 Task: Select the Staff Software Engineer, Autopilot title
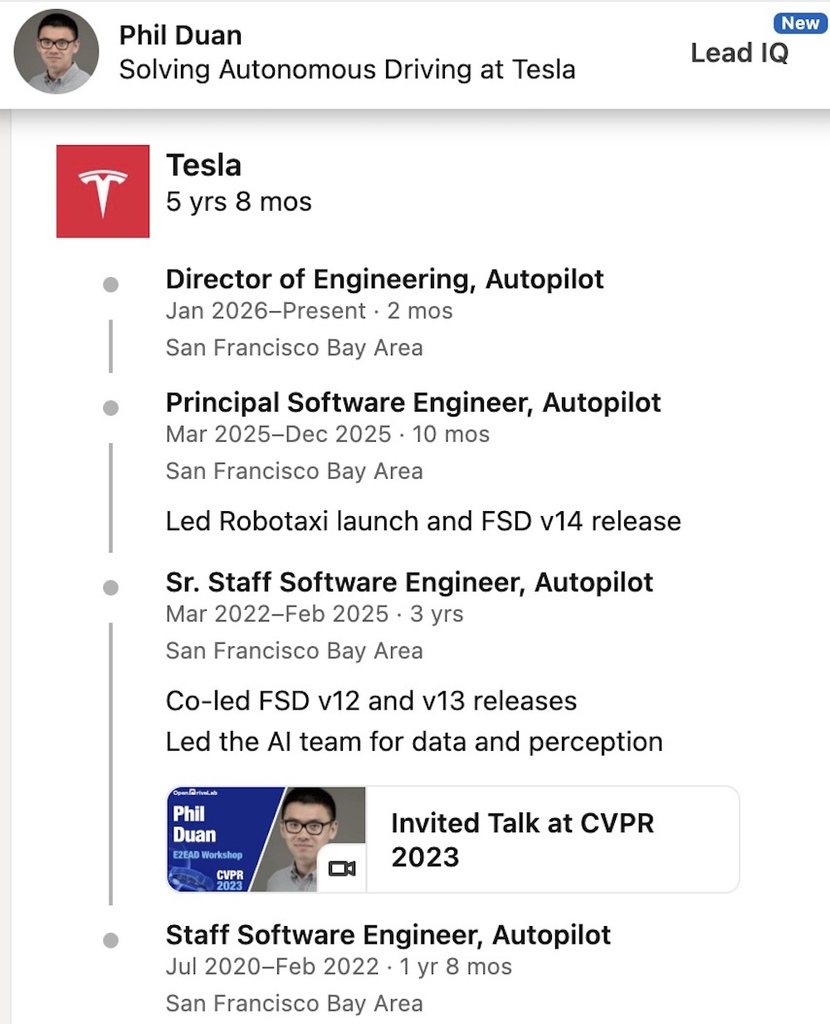click(388, 935)
